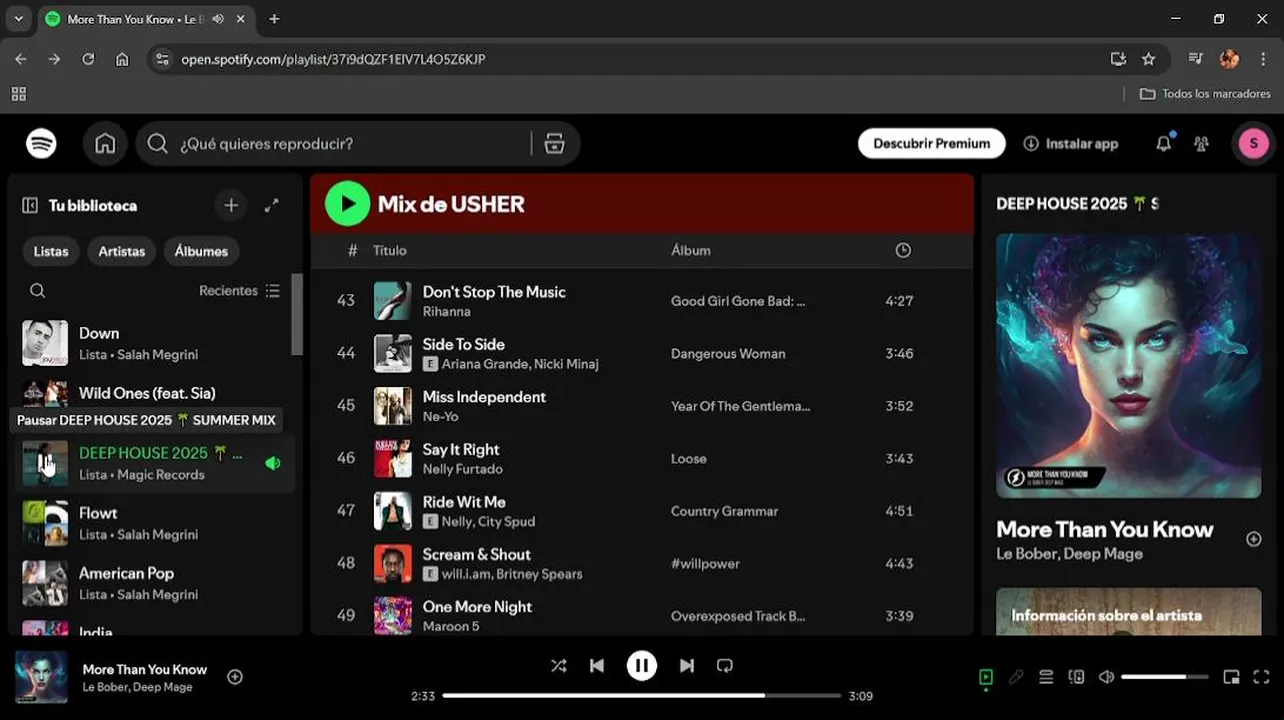Image resolution: width=1284 pixels, height=720 pixels.
Task: Select track Say It Right
Action: click(x=461, y=449)
